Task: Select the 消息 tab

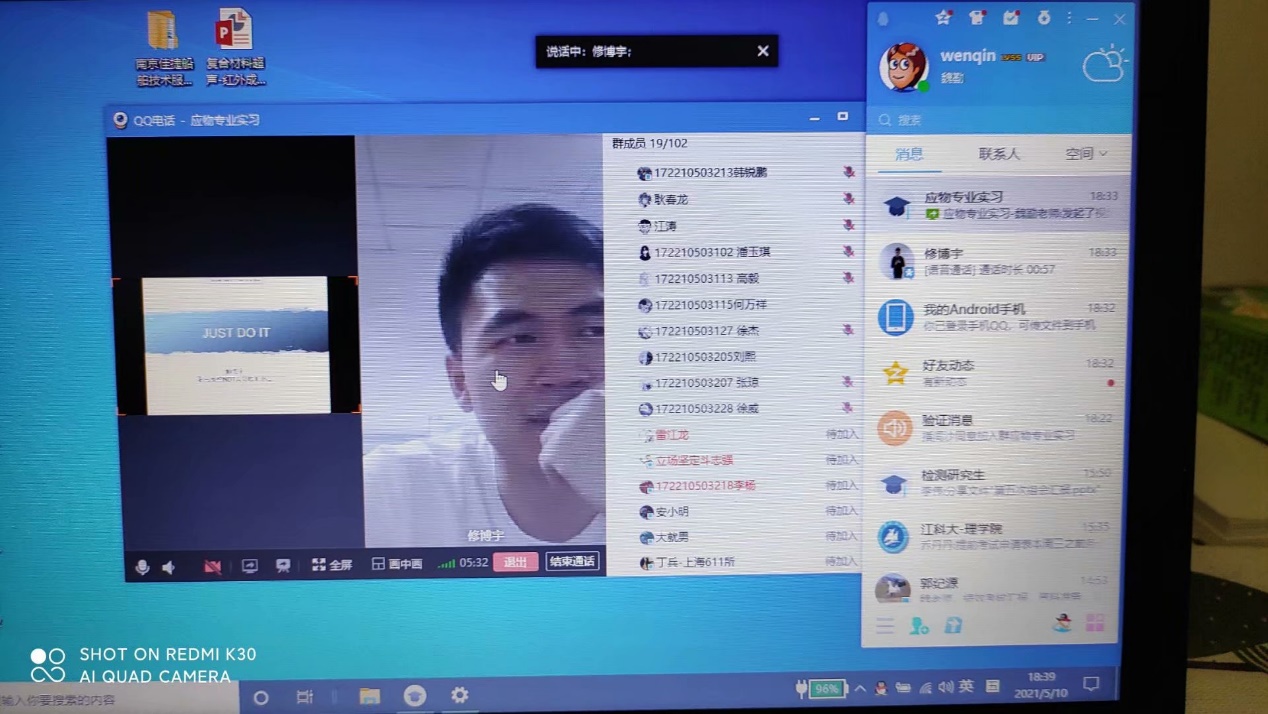Action: (909, 154)
